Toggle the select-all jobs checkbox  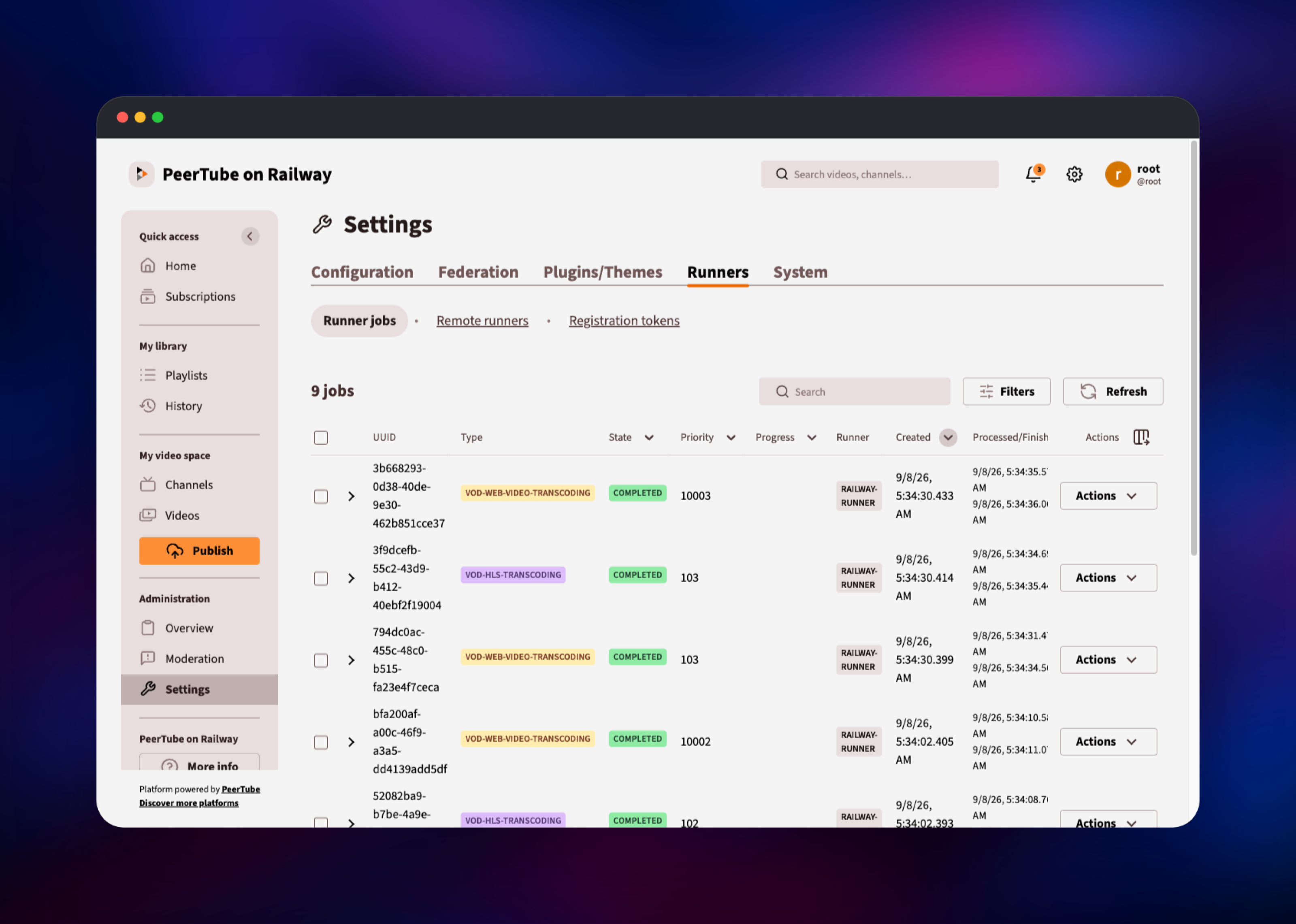[x=321, y=438]
